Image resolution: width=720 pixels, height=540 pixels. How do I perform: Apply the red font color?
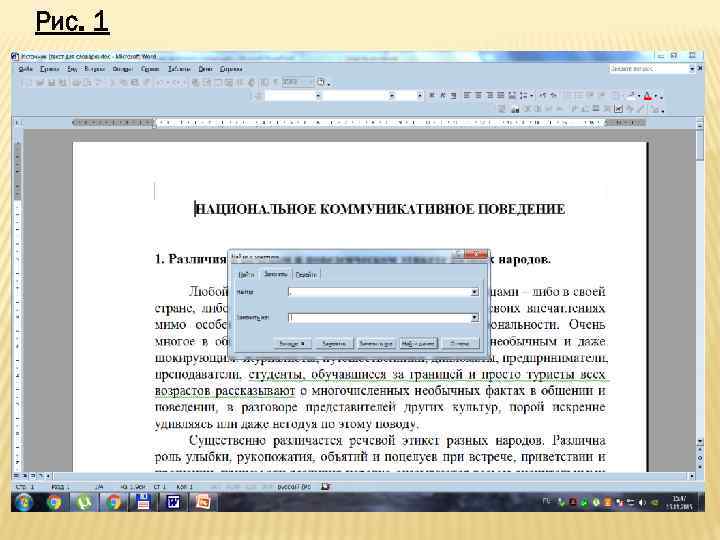(647, 96)
